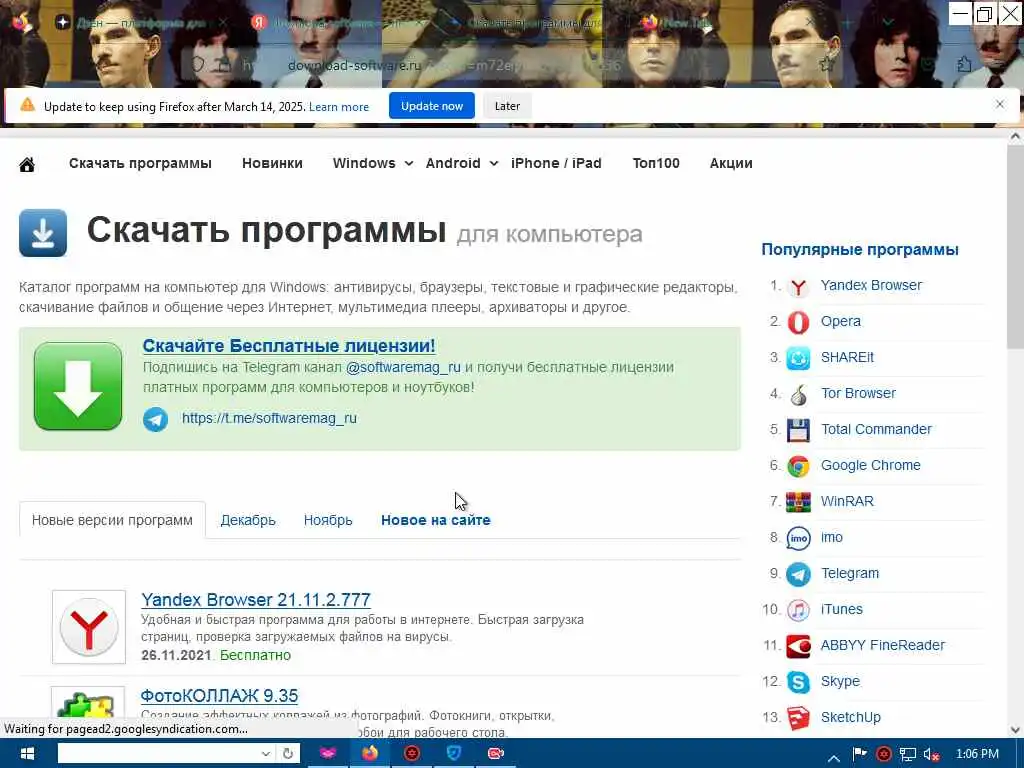Open the Google Chrome text link
Image resolution: width=1024 pixels, height=768 pixels.
pos(871,465)
